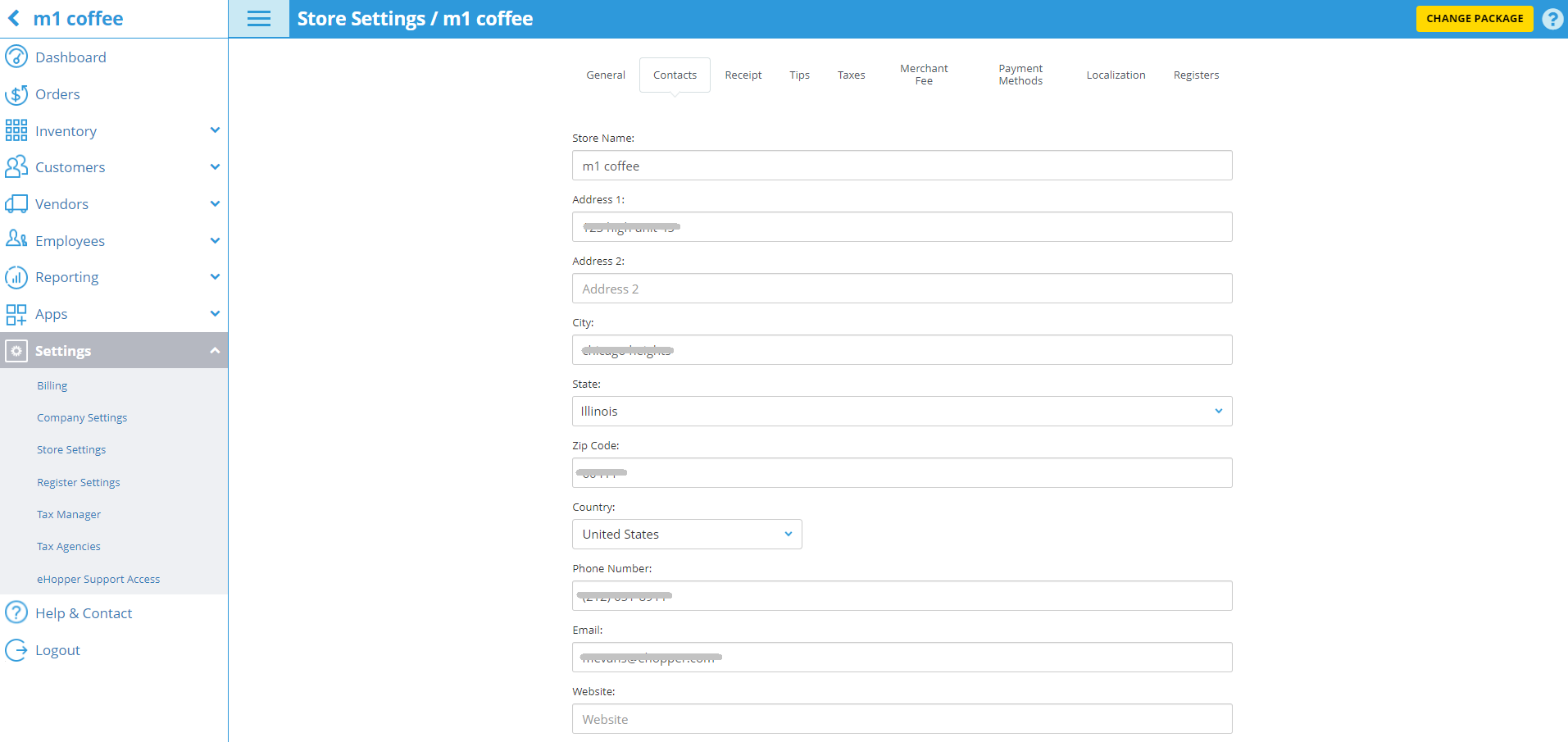Collapse the Settings menu chevron

(215, 351)
